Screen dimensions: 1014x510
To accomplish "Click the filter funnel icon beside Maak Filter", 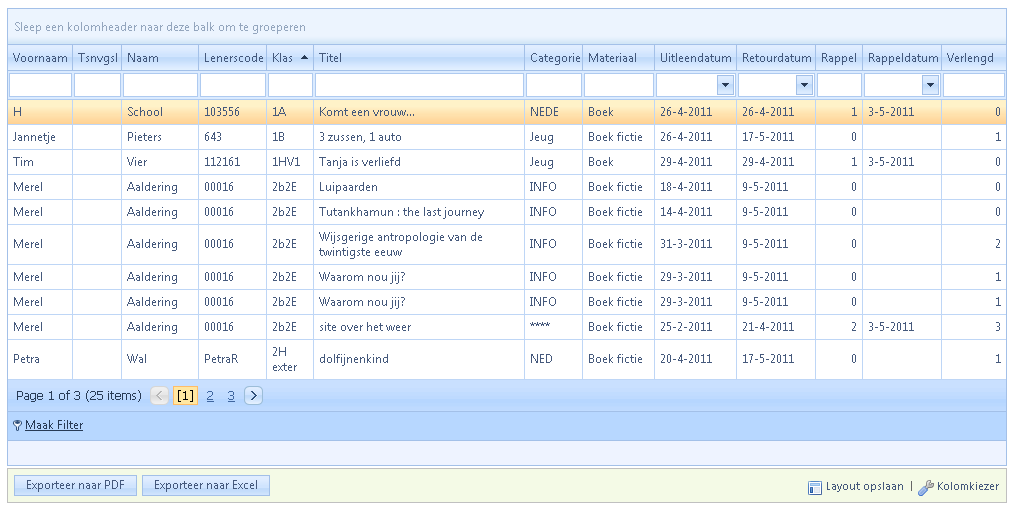I will 17,426.
